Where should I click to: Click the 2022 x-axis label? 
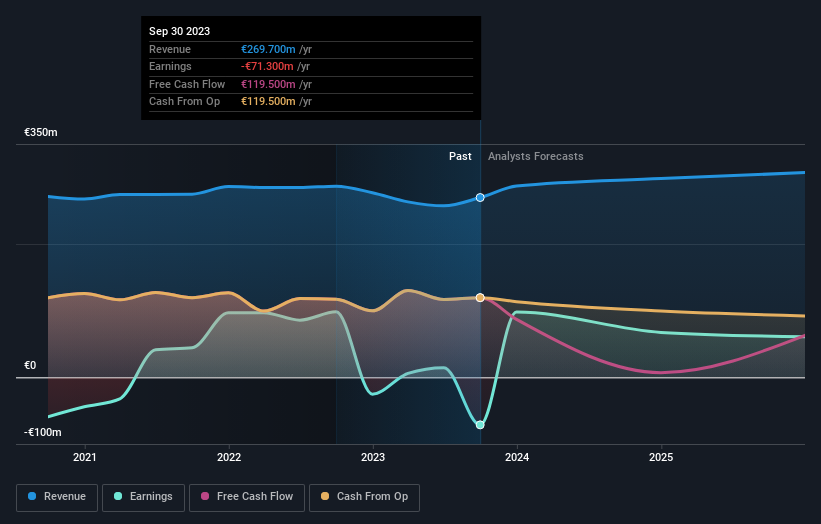coord(229,457)
